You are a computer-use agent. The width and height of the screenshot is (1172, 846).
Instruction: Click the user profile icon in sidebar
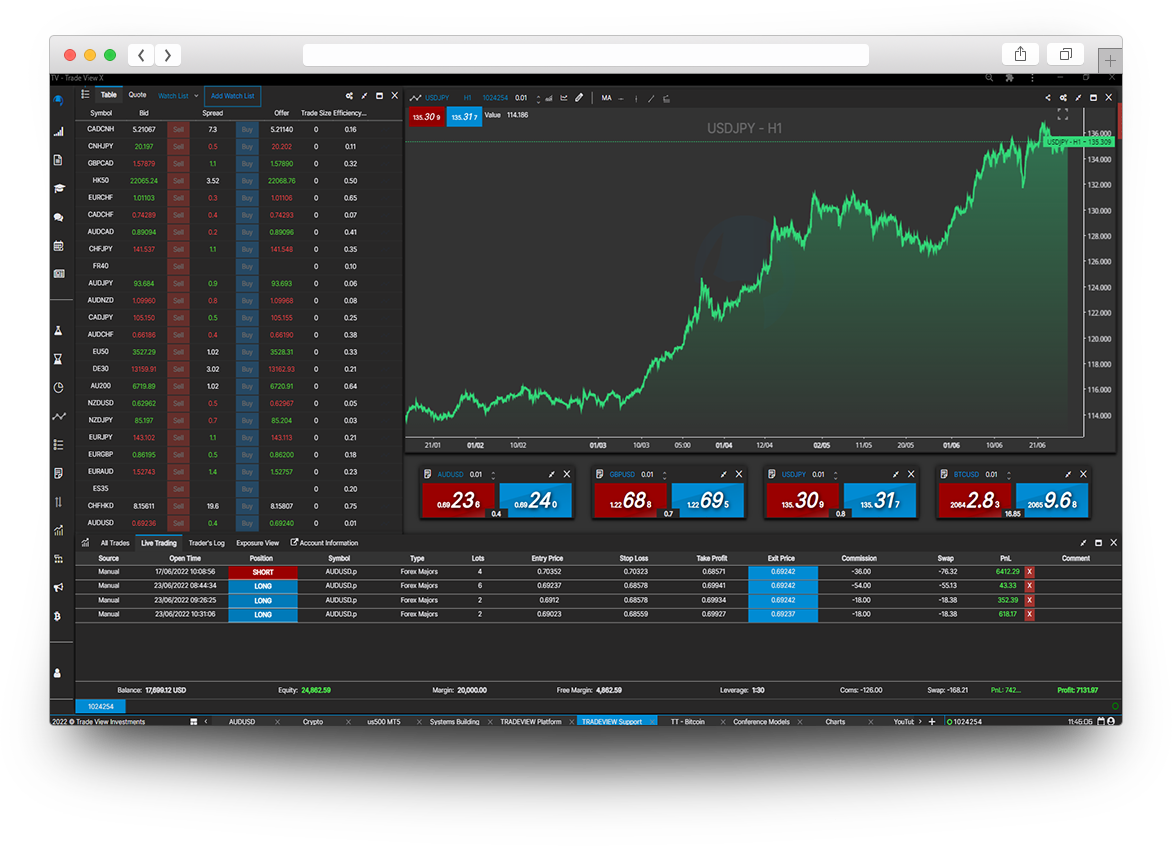[59, 673]
